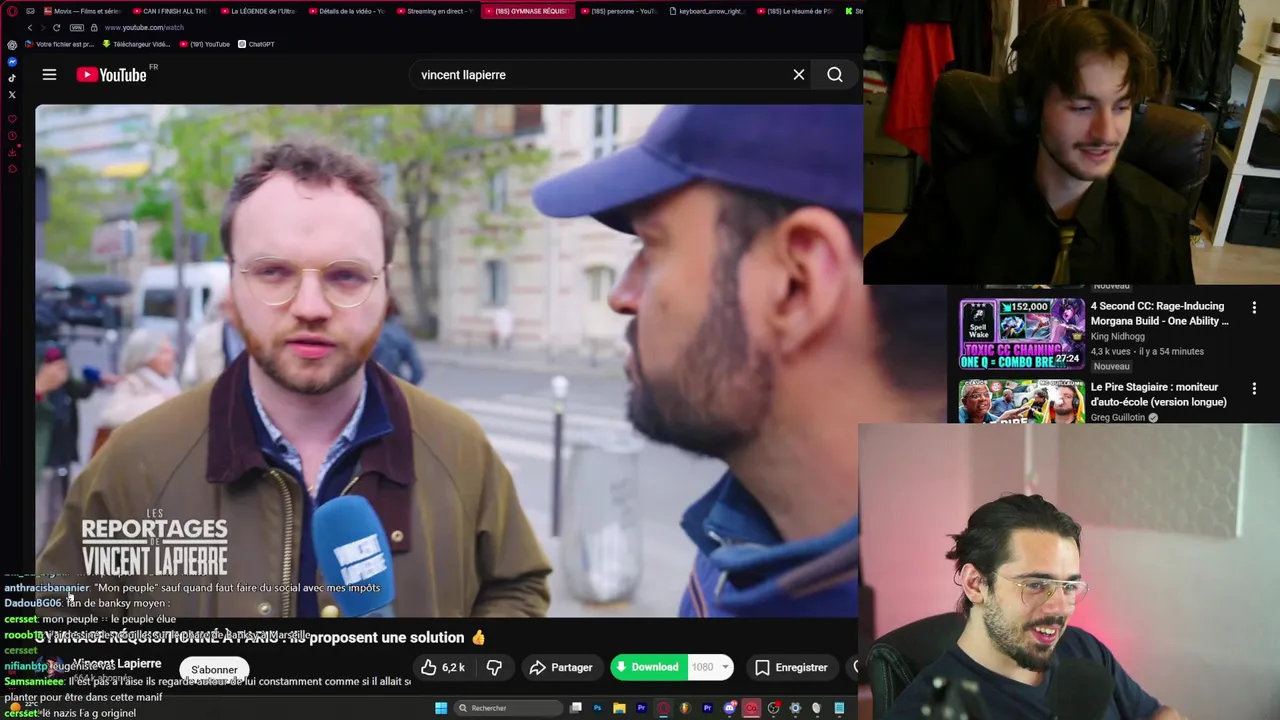Open TikTok in the Opera sidebar
The height and width of the screenshot is (720, 1280).
point(12,78)
